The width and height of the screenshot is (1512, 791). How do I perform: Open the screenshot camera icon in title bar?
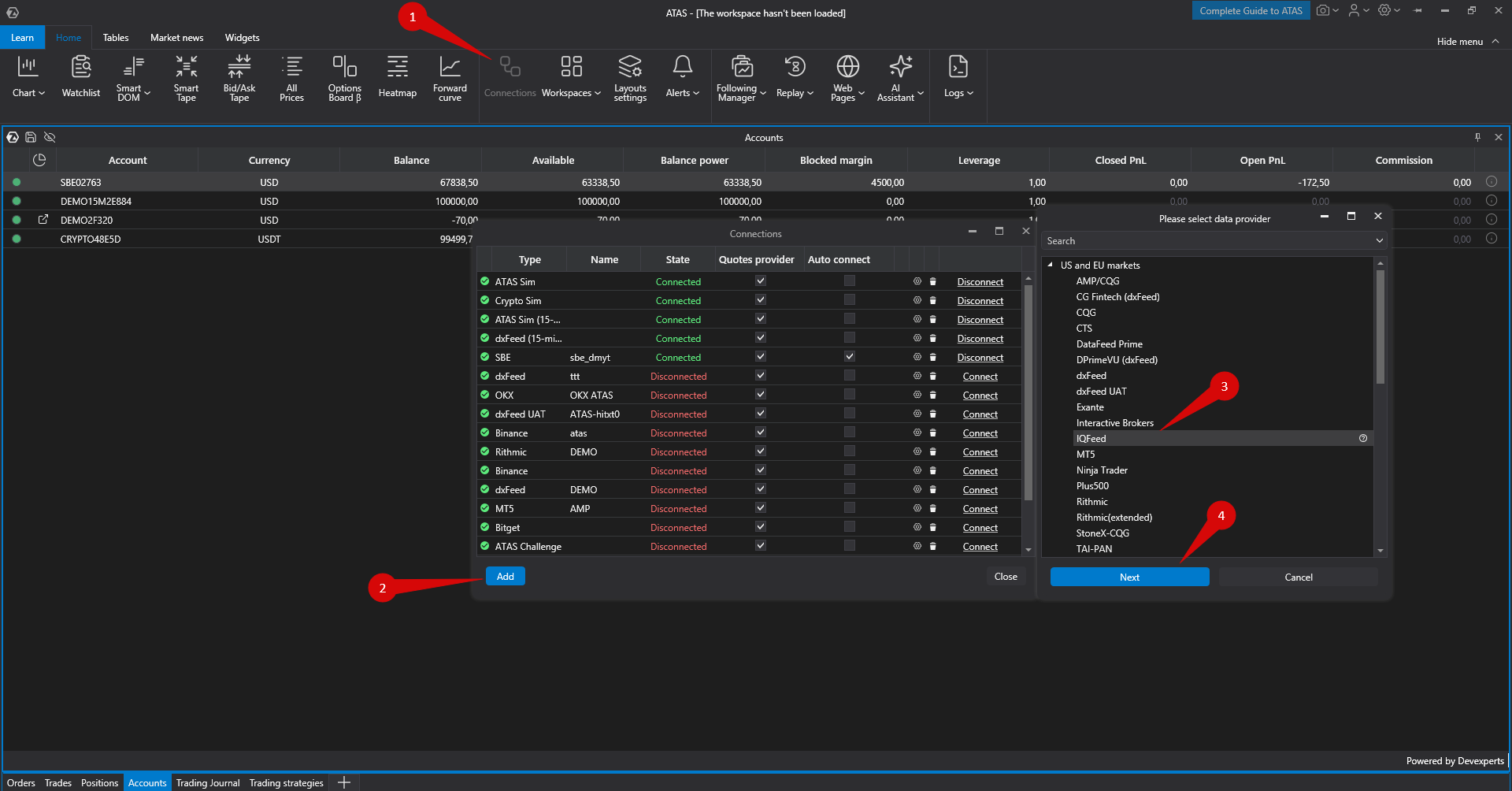click(x=1323, y=10)
